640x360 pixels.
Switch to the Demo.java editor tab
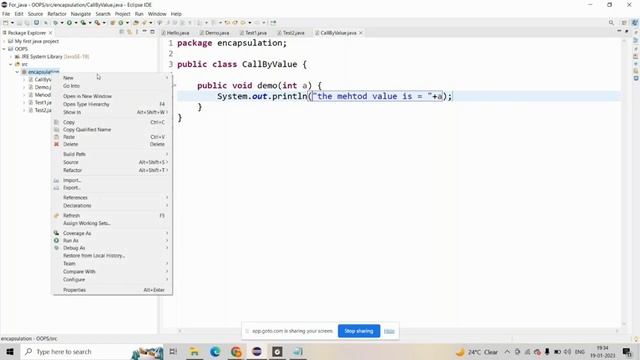coord(215,33)
